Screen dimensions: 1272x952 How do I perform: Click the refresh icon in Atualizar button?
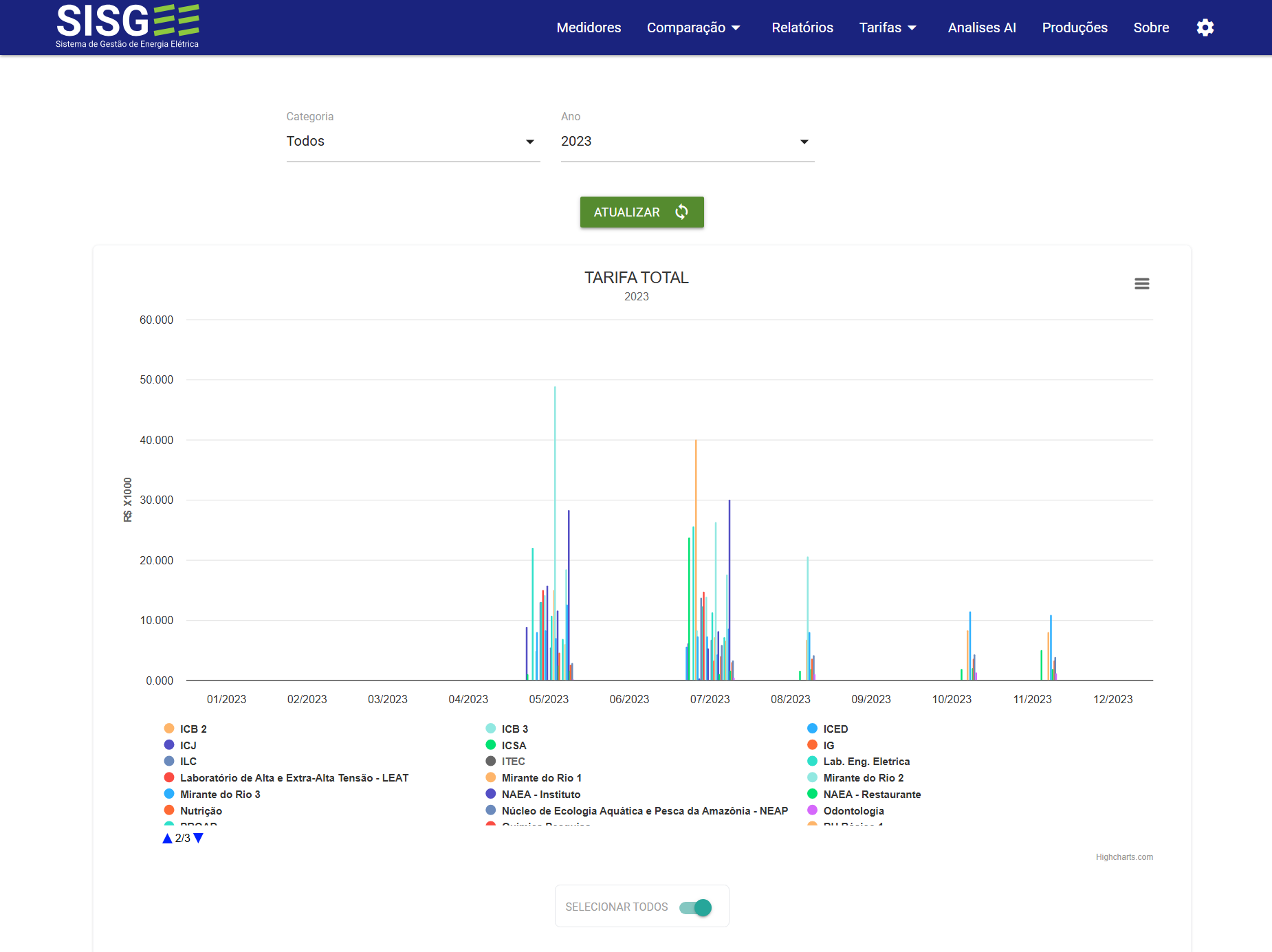pos(681,212)
